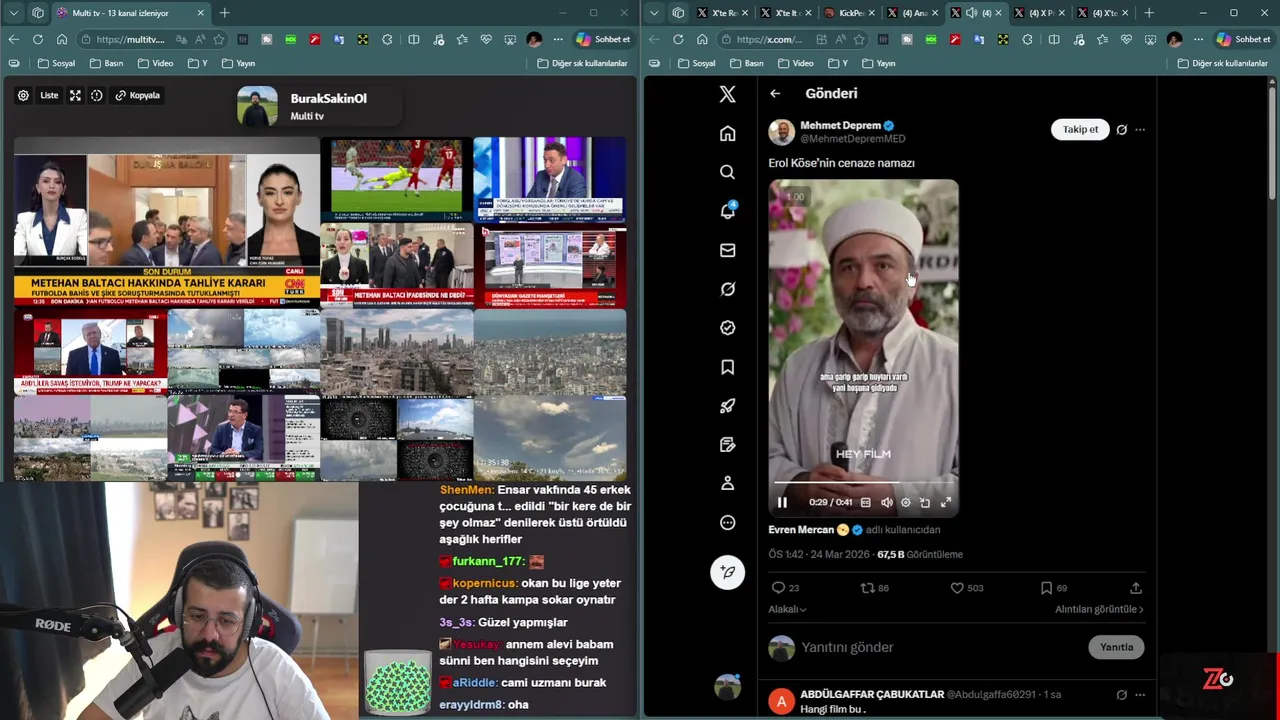Open video settings gear in player
This screenshot has width=1280, height=720.
coord(906,503)
